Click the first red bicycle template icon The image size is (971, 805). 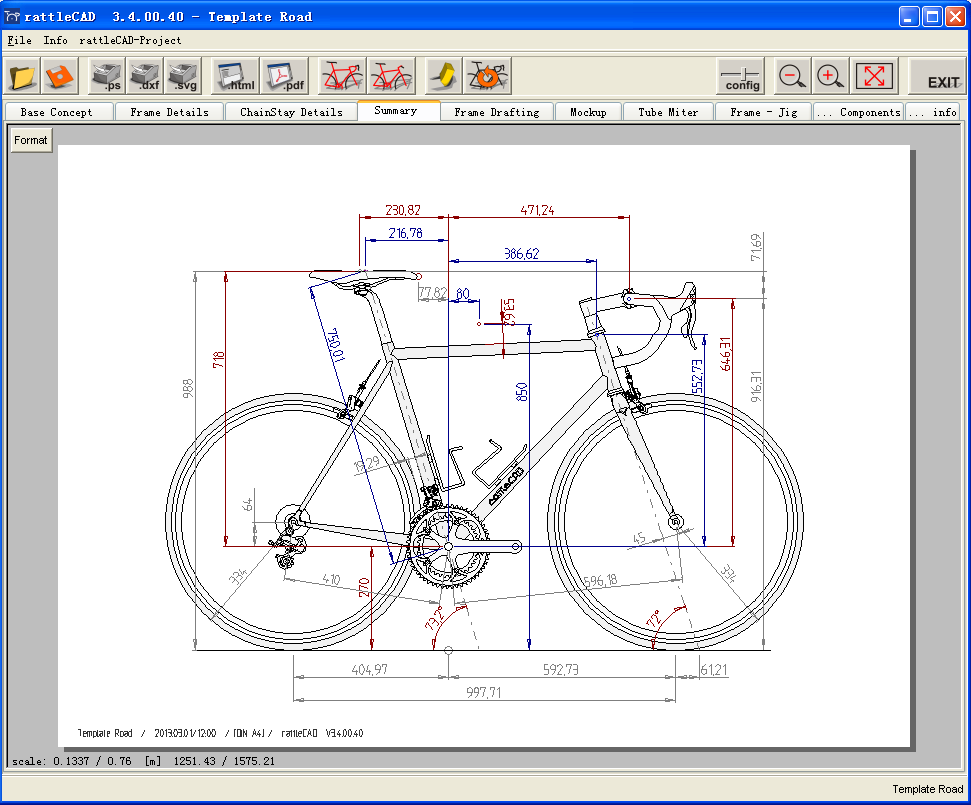click(342, 76)
